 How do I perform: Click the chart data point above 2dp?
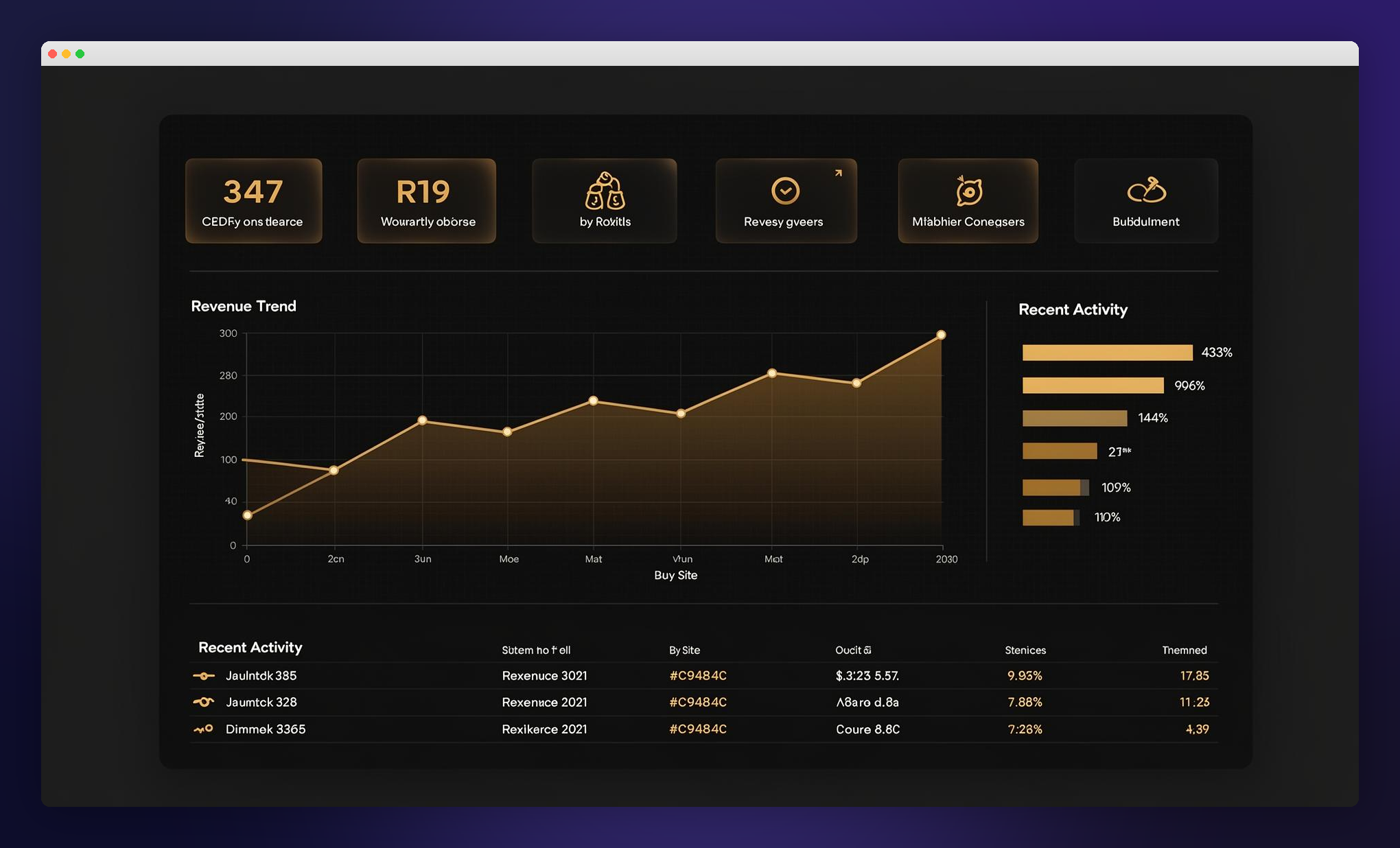coord(856,383)
